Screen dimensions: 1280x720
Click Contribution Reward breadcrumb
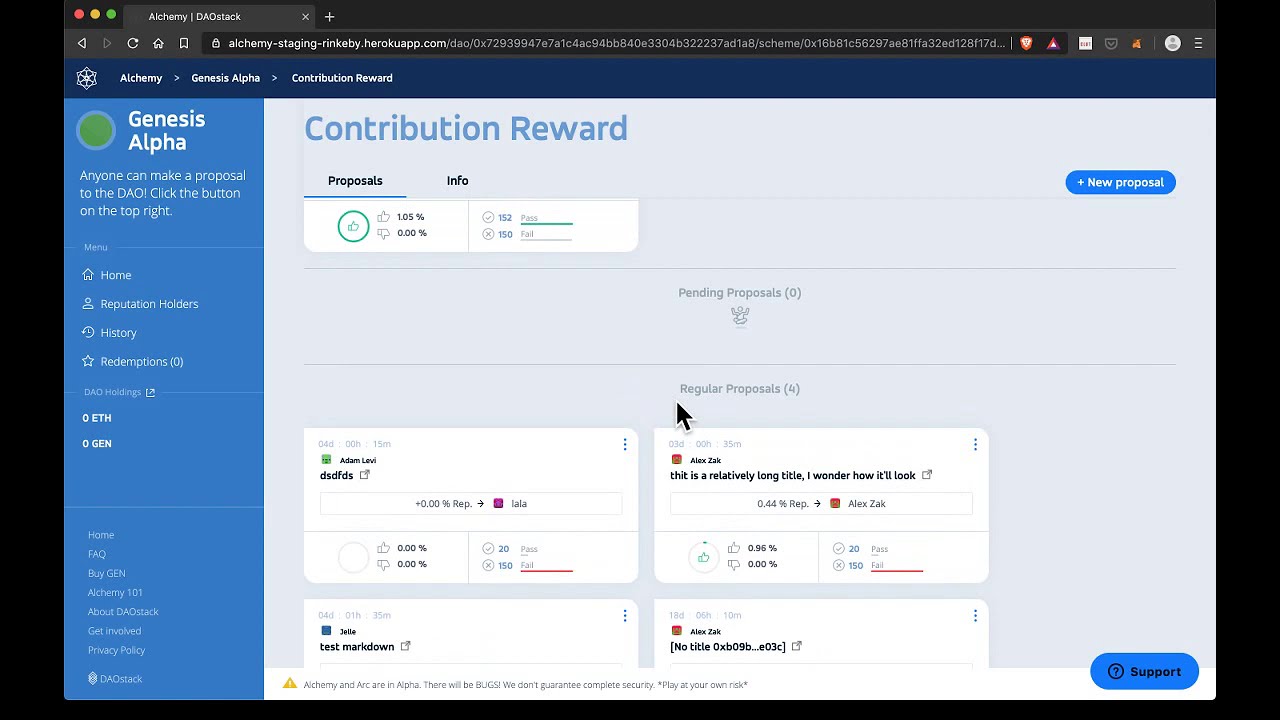click(x=342, y=78)
